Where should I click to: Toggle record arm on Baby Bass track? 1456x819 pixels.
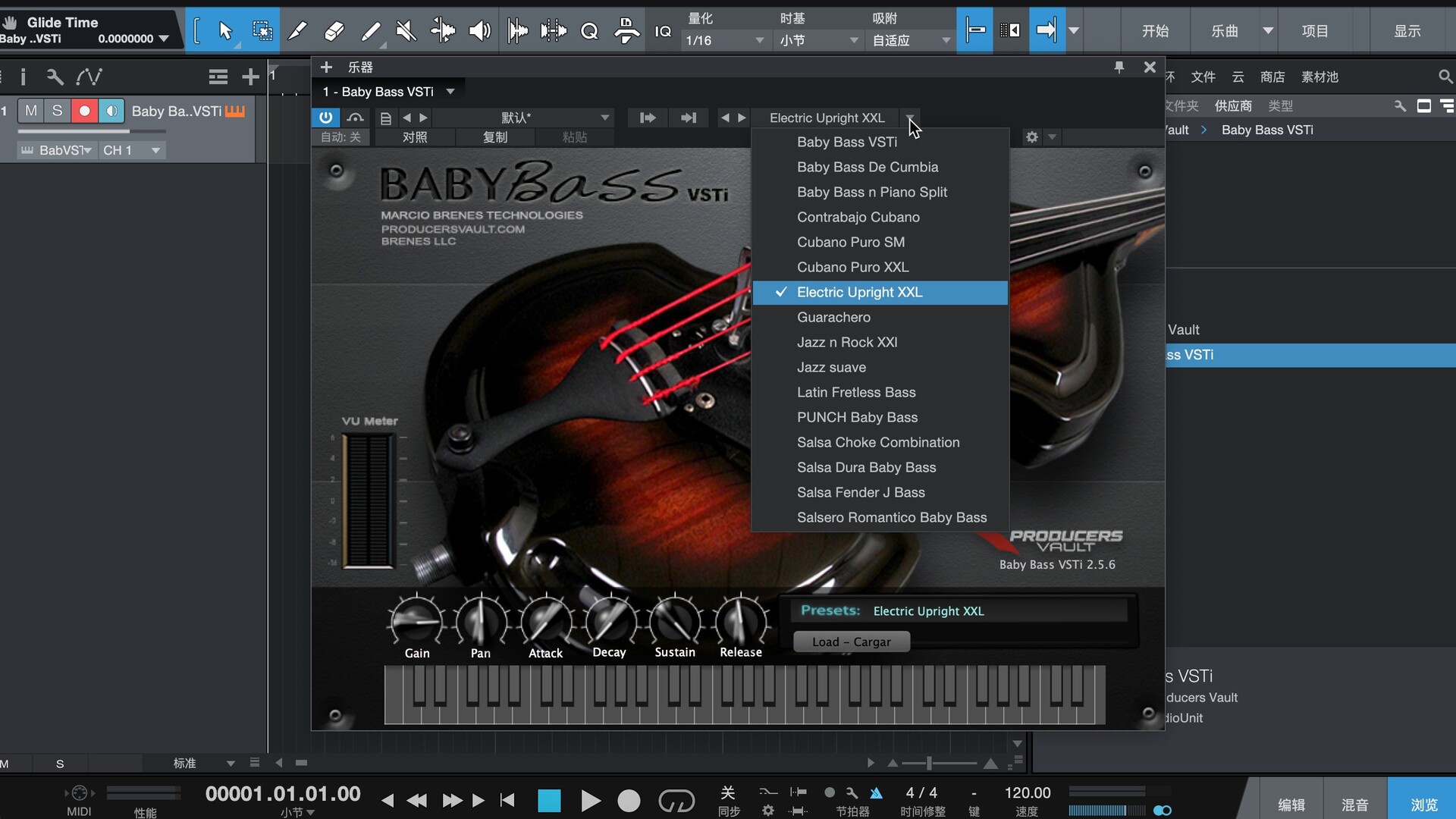pos(84,111)
